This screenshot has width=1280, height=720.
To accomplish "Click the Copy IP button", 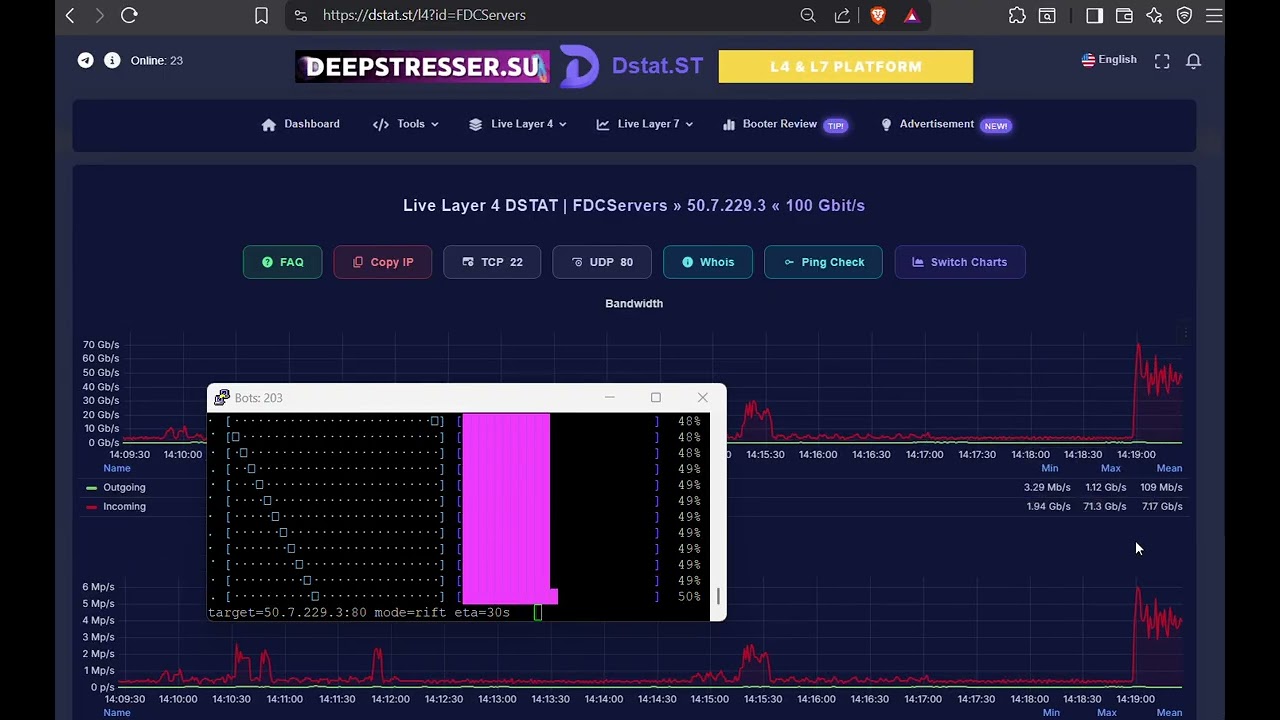I will click(x=382, y=262).
